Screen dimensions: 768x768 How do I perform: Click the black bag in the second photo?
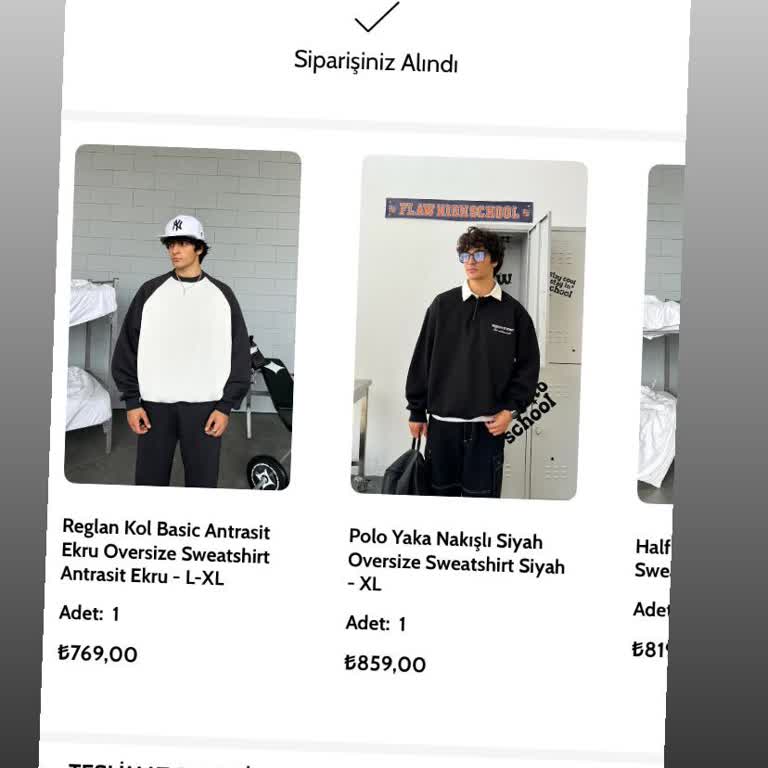406,469
